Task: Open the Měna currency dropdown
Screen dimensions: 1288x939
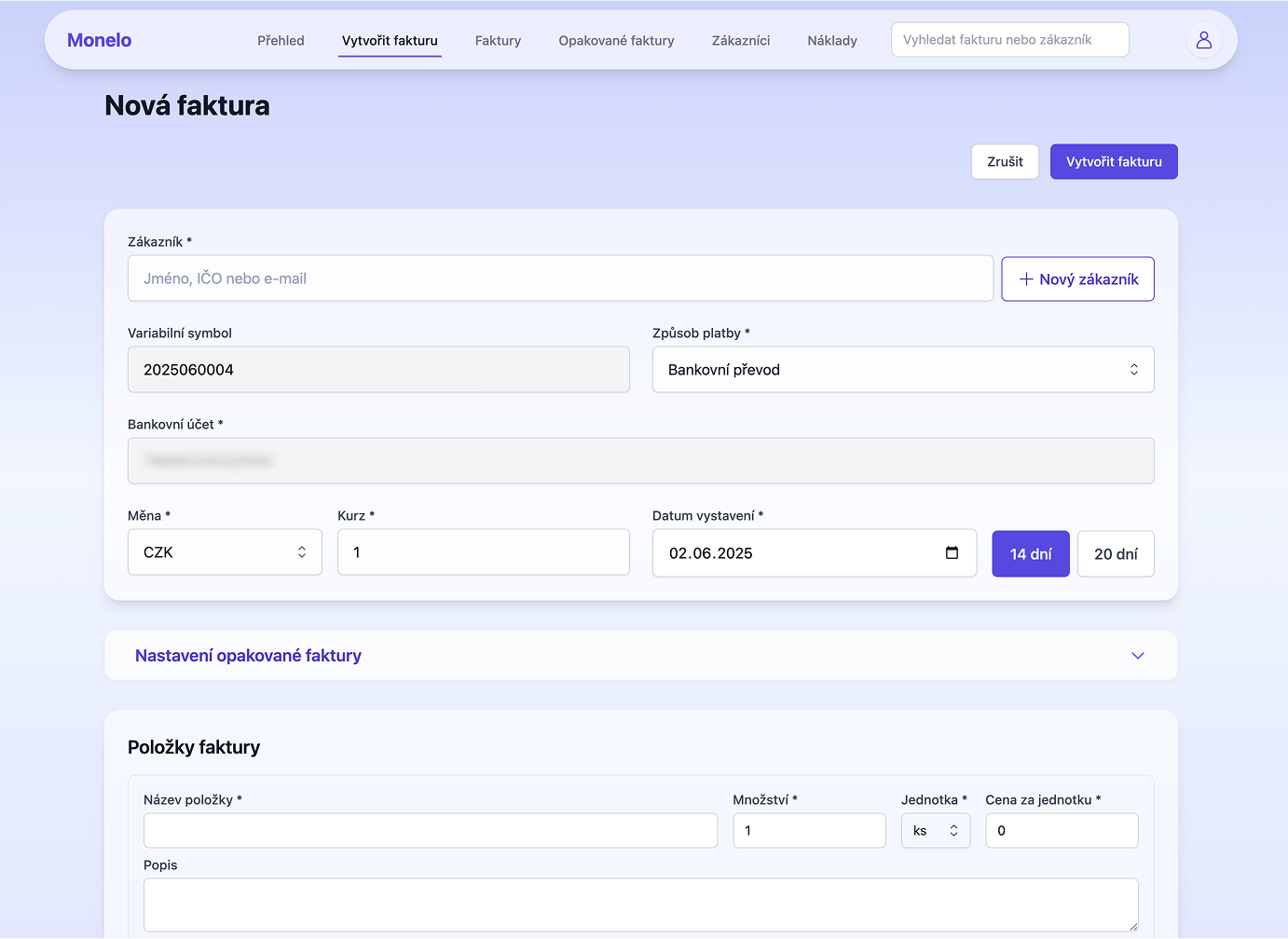Action: point(225,552)
